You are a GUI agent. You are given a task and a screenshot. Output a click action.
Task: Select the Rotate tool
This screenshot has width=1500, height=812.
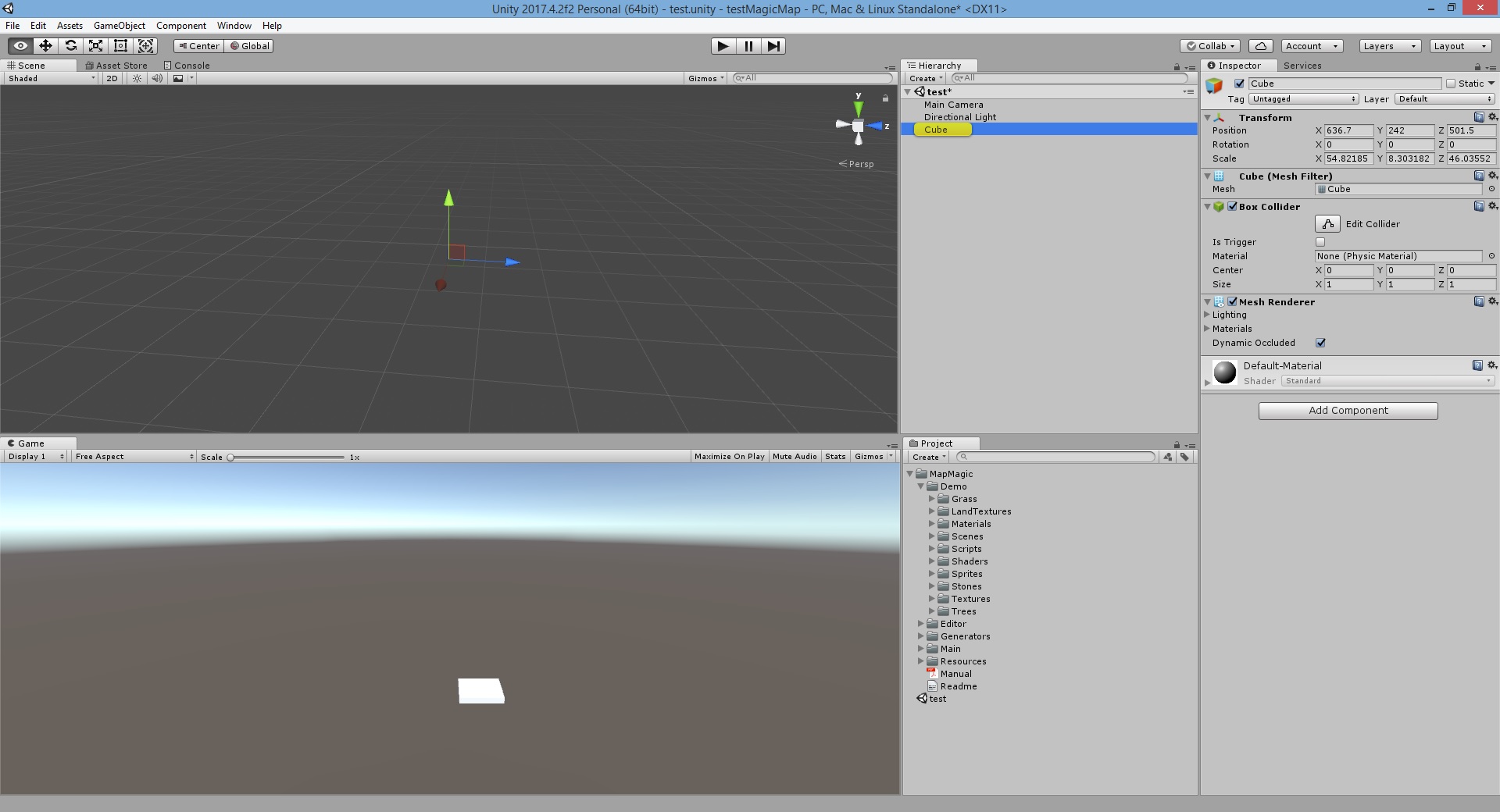pyautogui.click(x=70, y=46)
